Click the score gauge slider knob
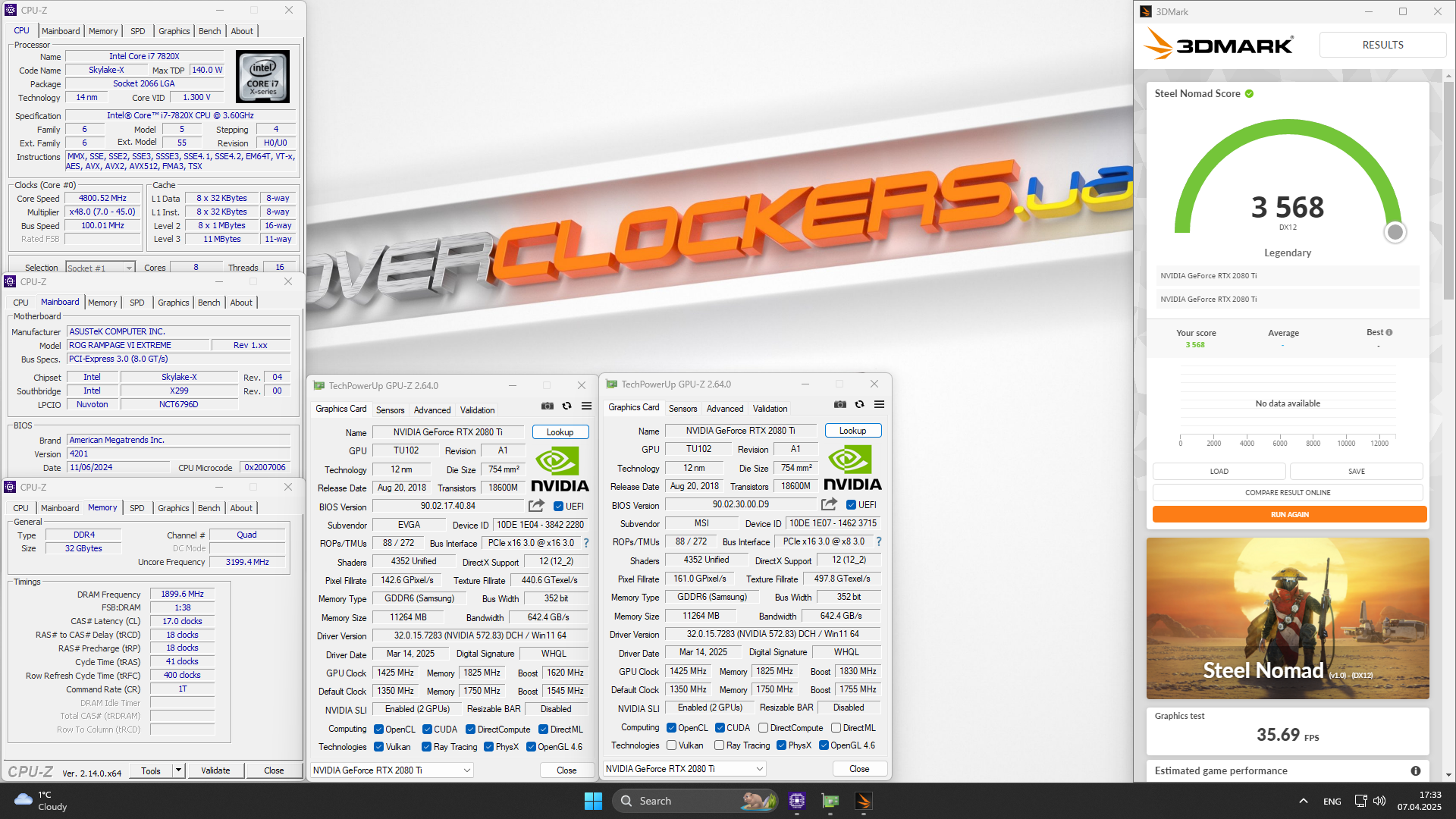1456x819 pixels. 1395,233
